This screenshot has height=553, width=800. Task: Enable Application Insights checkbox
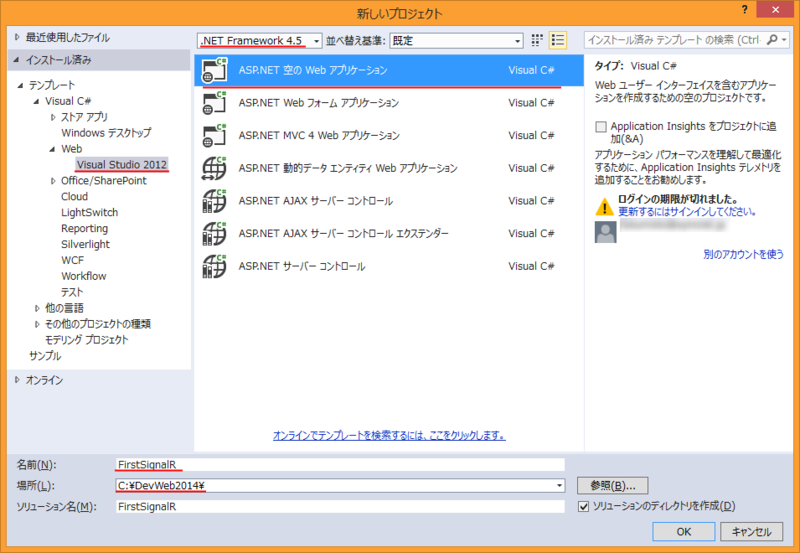click(601, 127)
